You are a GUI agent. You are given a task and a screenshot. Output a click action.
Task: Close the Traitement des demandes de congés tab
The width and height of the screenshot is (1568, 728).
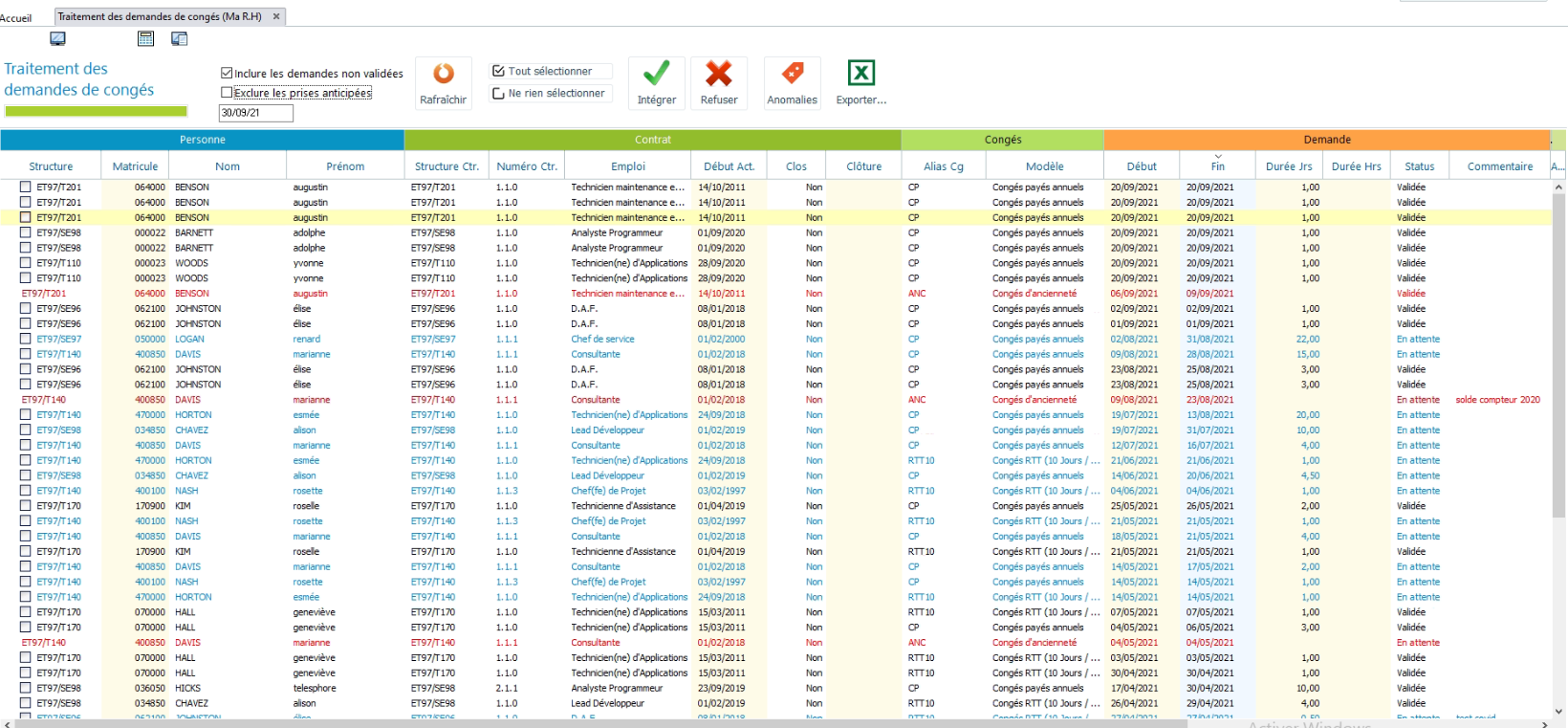tap(276, 16)
